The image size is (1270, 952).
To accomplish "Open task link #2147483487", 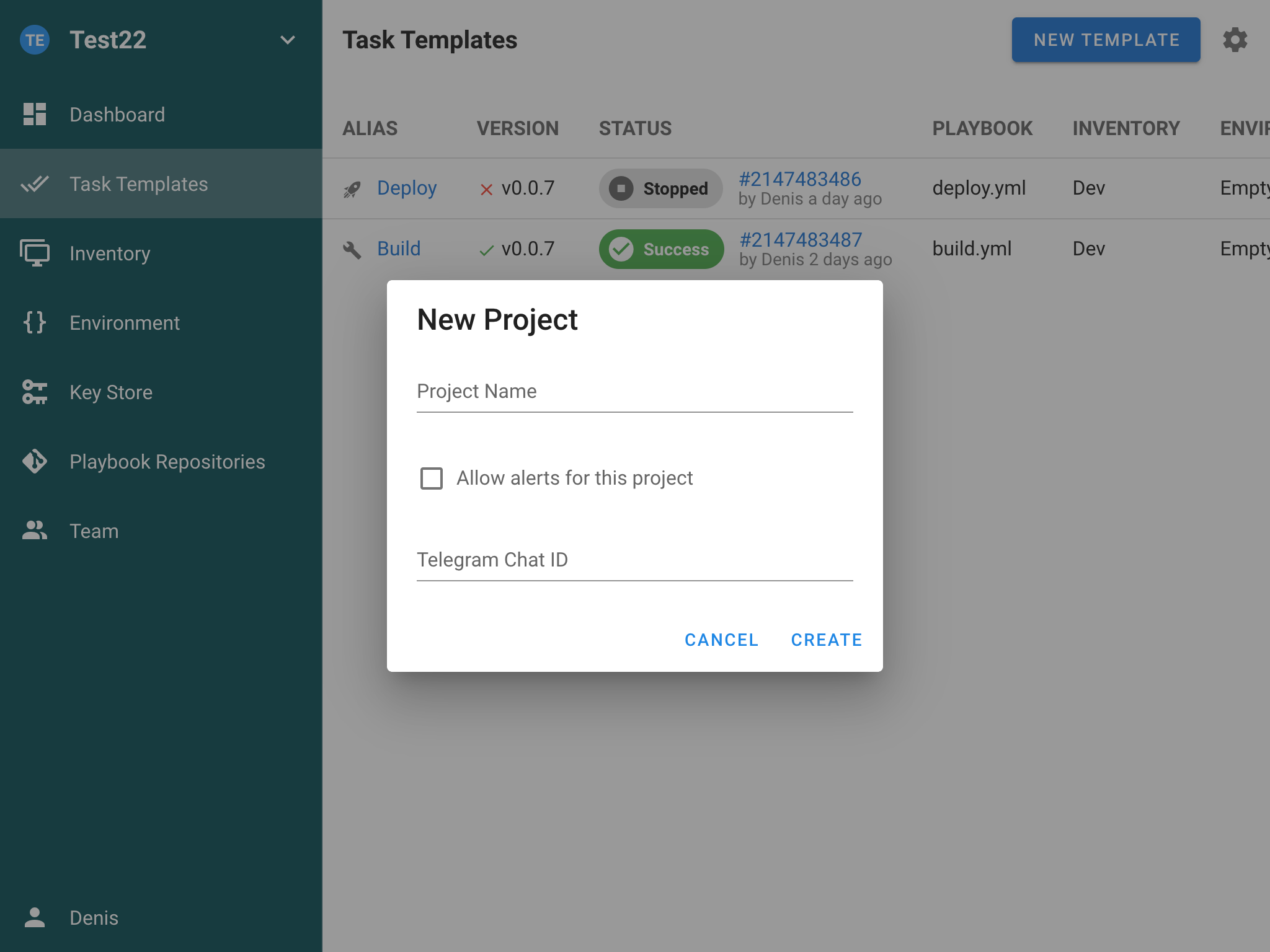I will point(801,240).
